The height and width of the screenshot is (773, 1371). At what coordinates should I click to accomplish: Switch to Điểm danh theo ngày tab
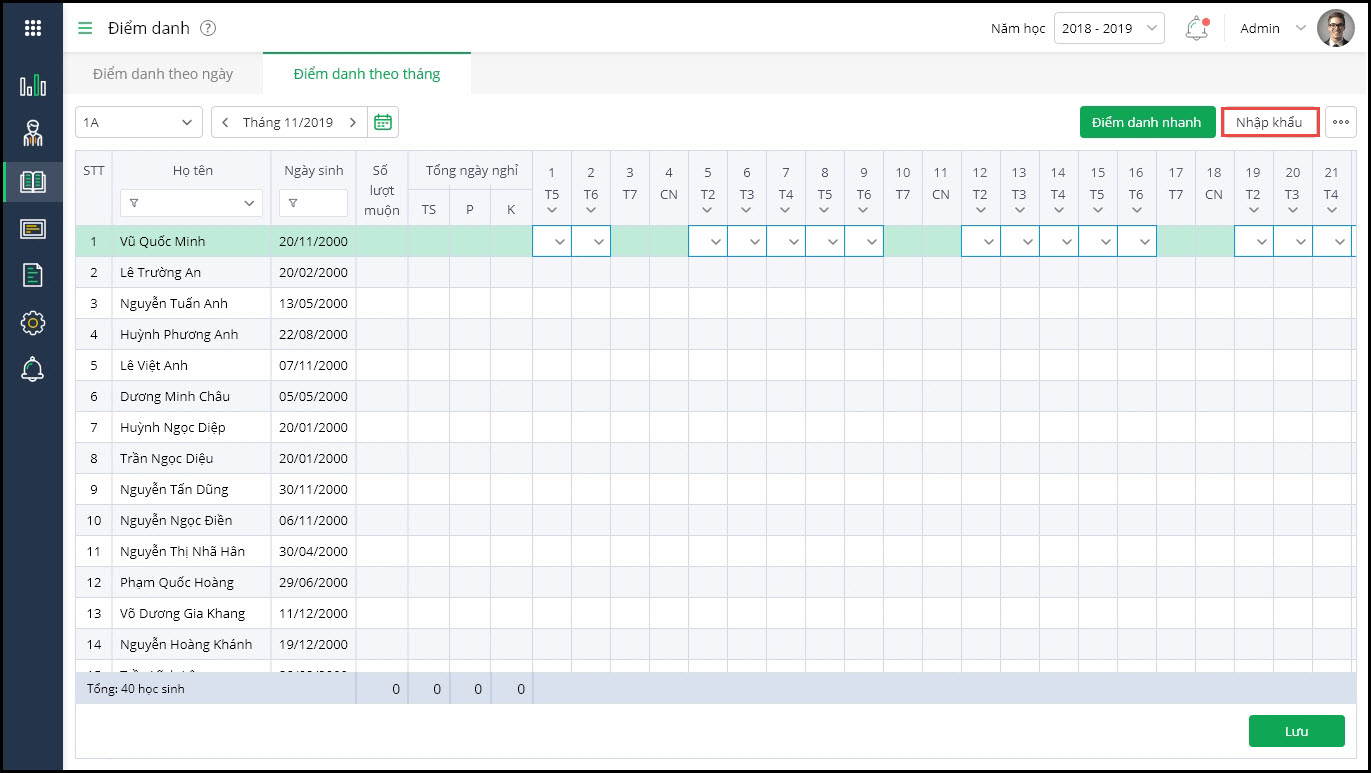(163, 74)
